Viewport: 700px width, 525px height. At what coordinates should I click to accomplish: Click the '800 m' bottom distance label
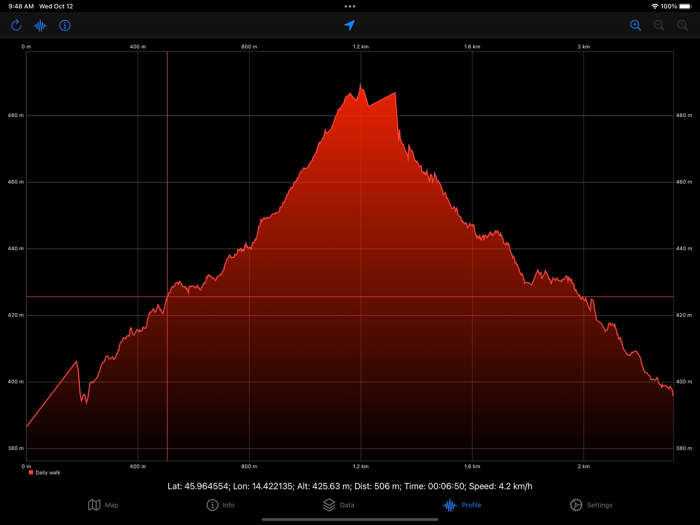(249, 466)
